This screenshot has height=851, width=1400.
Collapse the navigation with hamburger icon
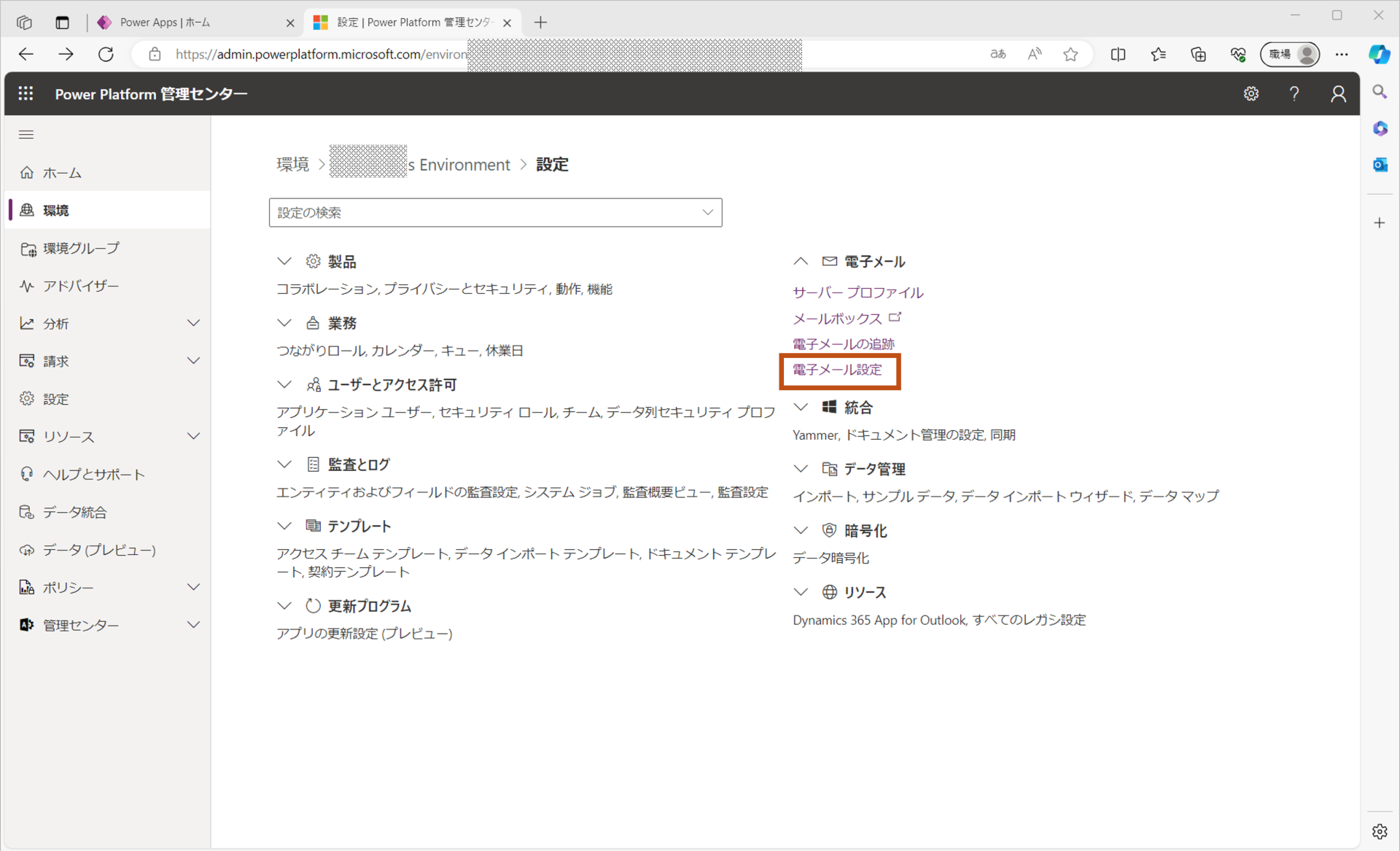pyautogui.click(x=26, y=134)
